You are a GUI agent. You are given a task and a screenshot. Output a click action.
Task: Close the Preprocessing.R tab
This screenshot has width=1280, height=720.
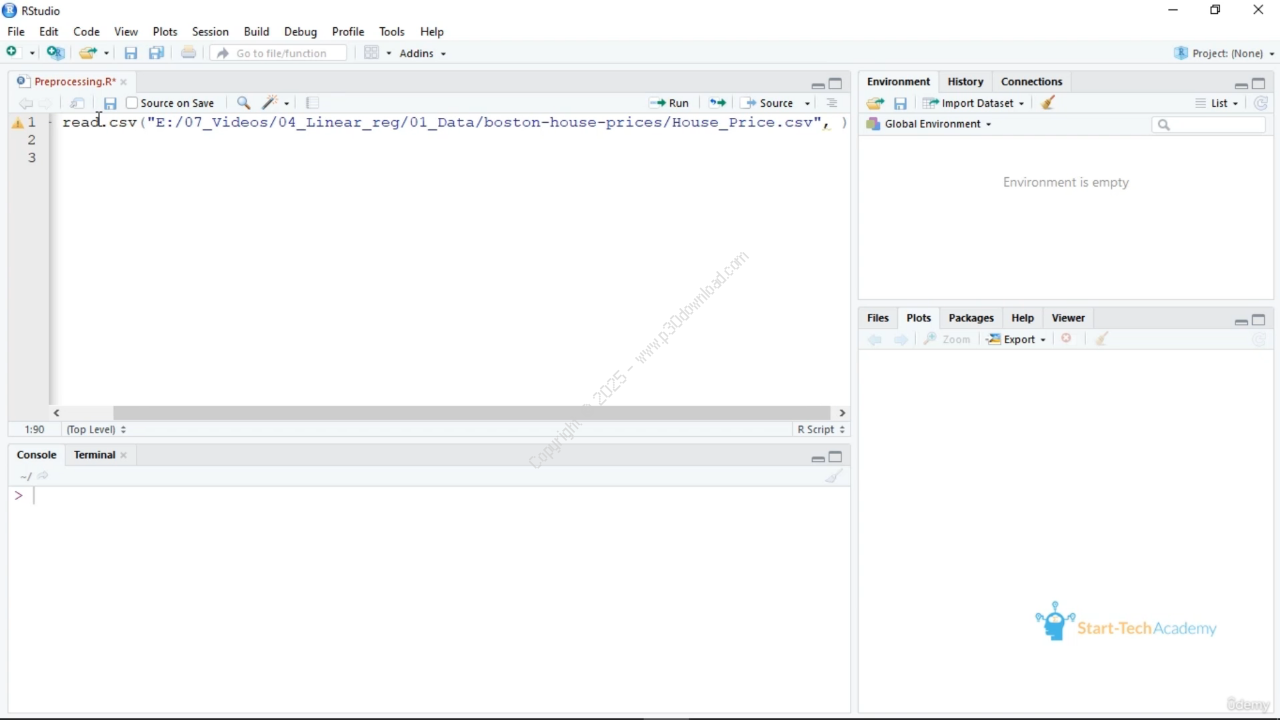[124, 82]
